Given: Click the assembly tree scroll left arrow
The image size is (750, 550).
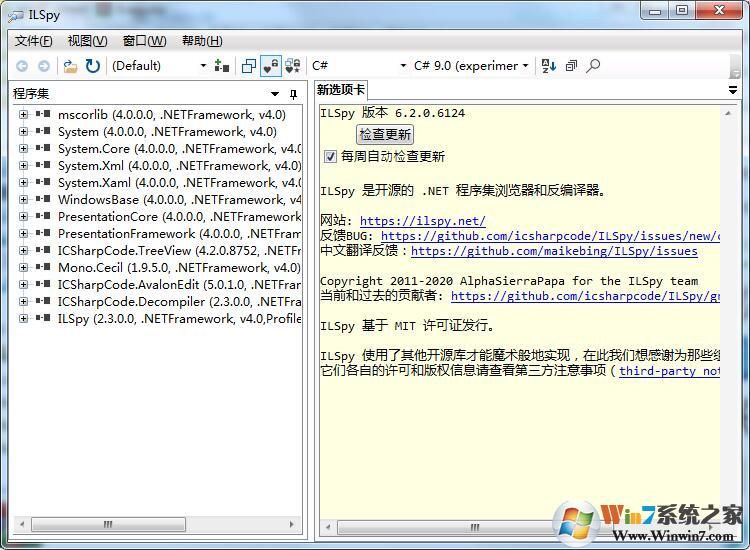Looking at the screenshot, I should pos(22,525).
